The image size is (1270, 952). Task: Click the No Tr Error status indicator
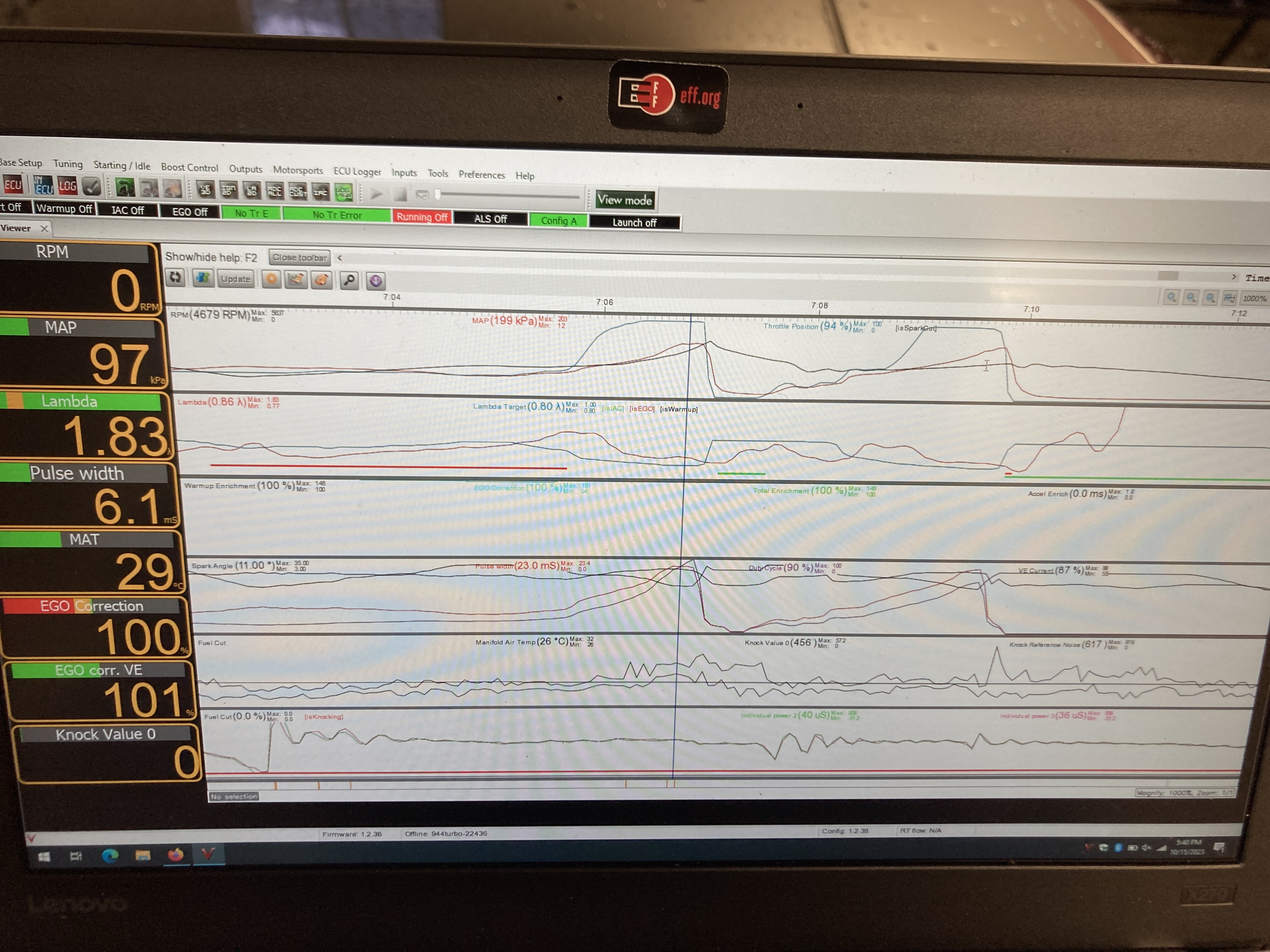pos(337,216)
